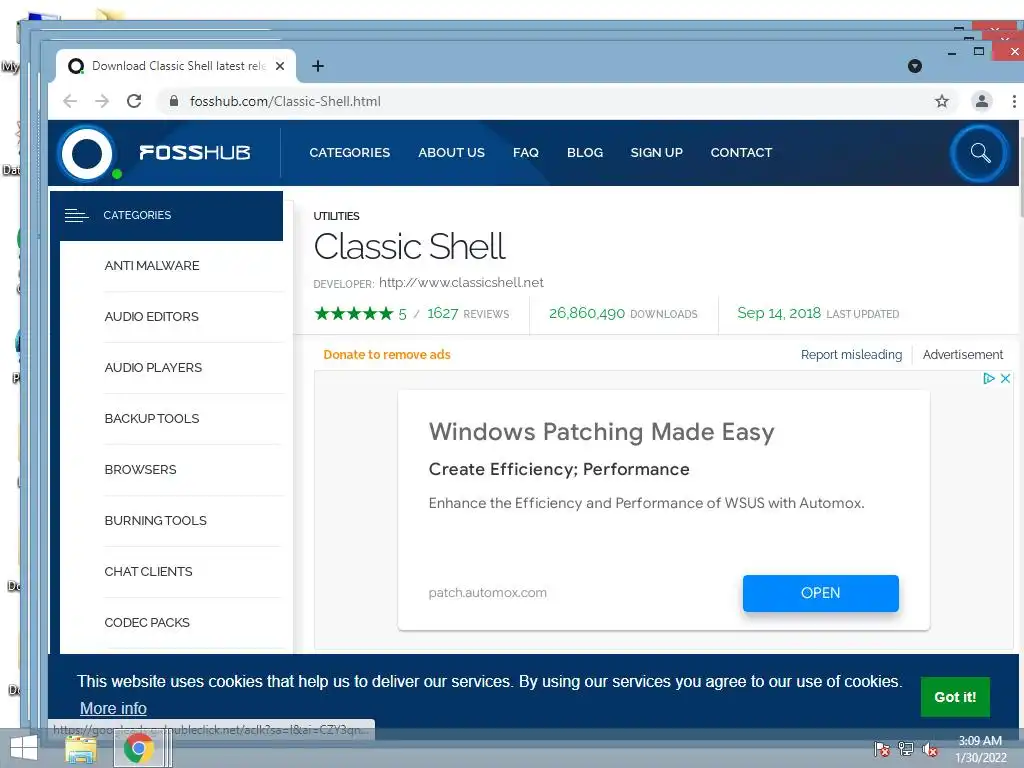Click the UTILITIES breadcrumb link

(x=336, y=216)
